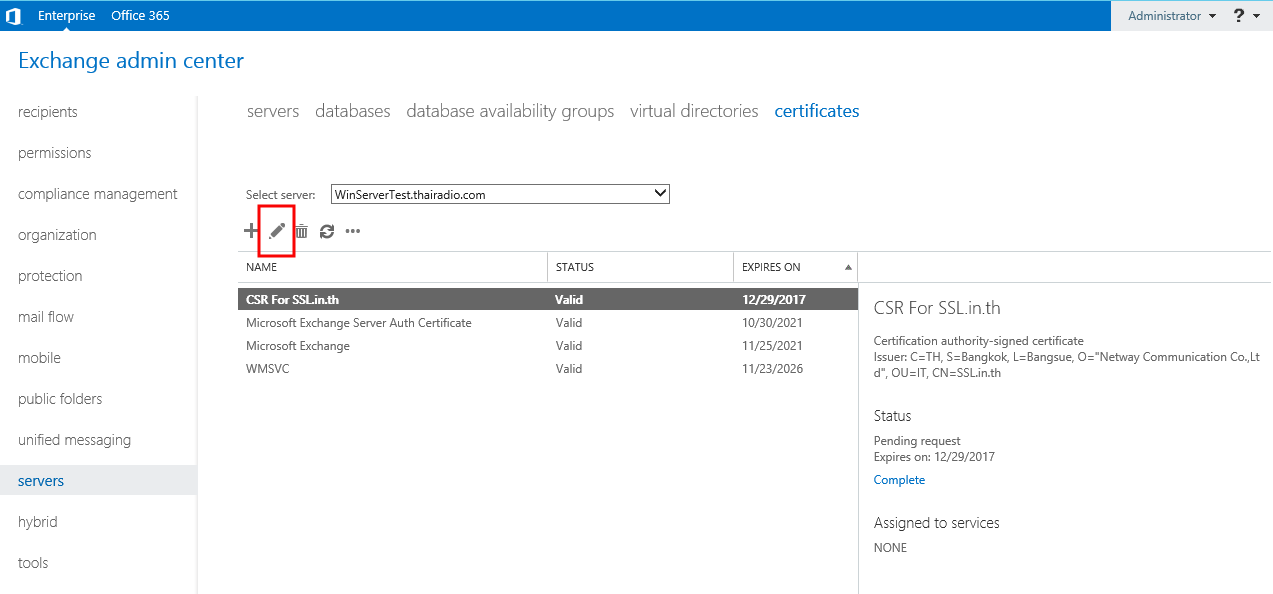Click the Office logo icon
Screen dimensions: 1273x594
[x=14, y=16]
